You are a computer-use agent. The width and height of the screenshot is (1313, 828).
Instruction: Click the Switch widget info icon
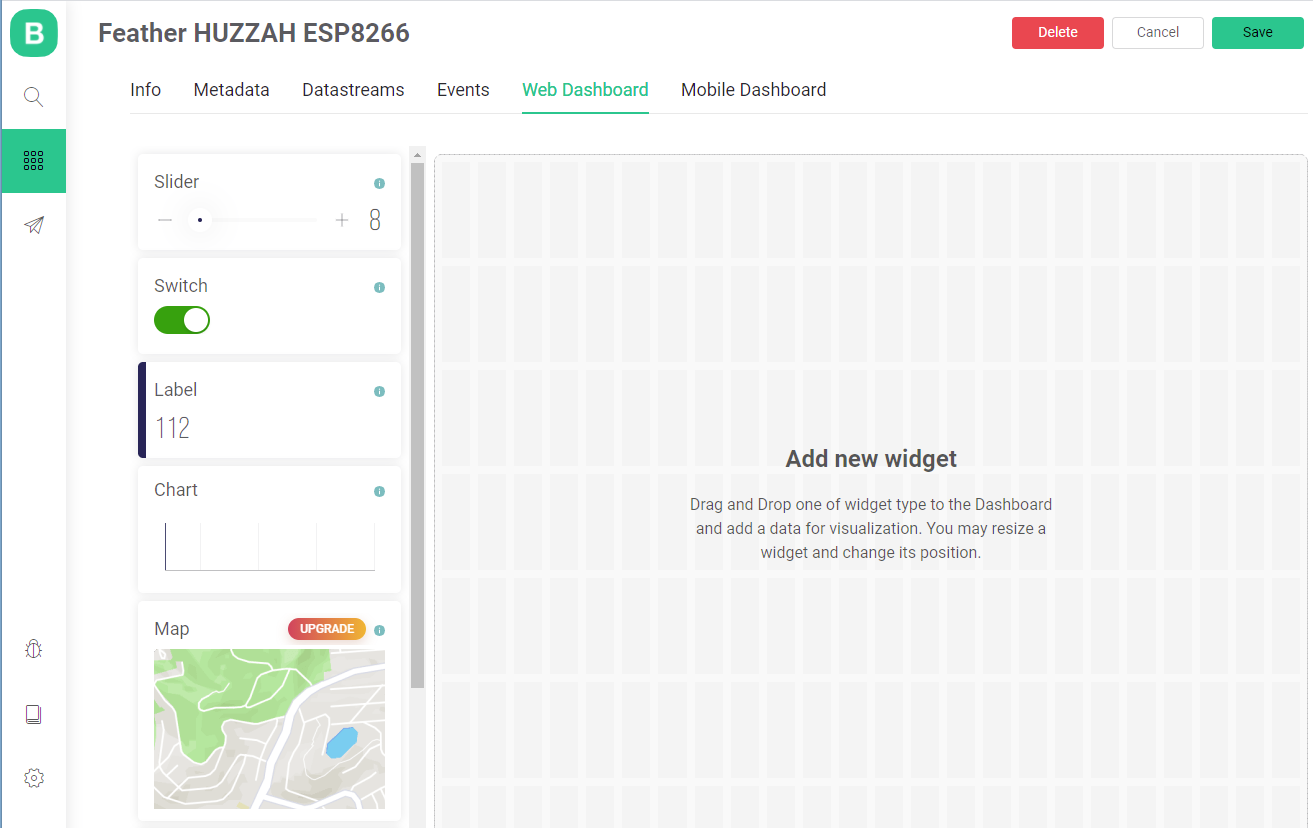coord(379,288)
